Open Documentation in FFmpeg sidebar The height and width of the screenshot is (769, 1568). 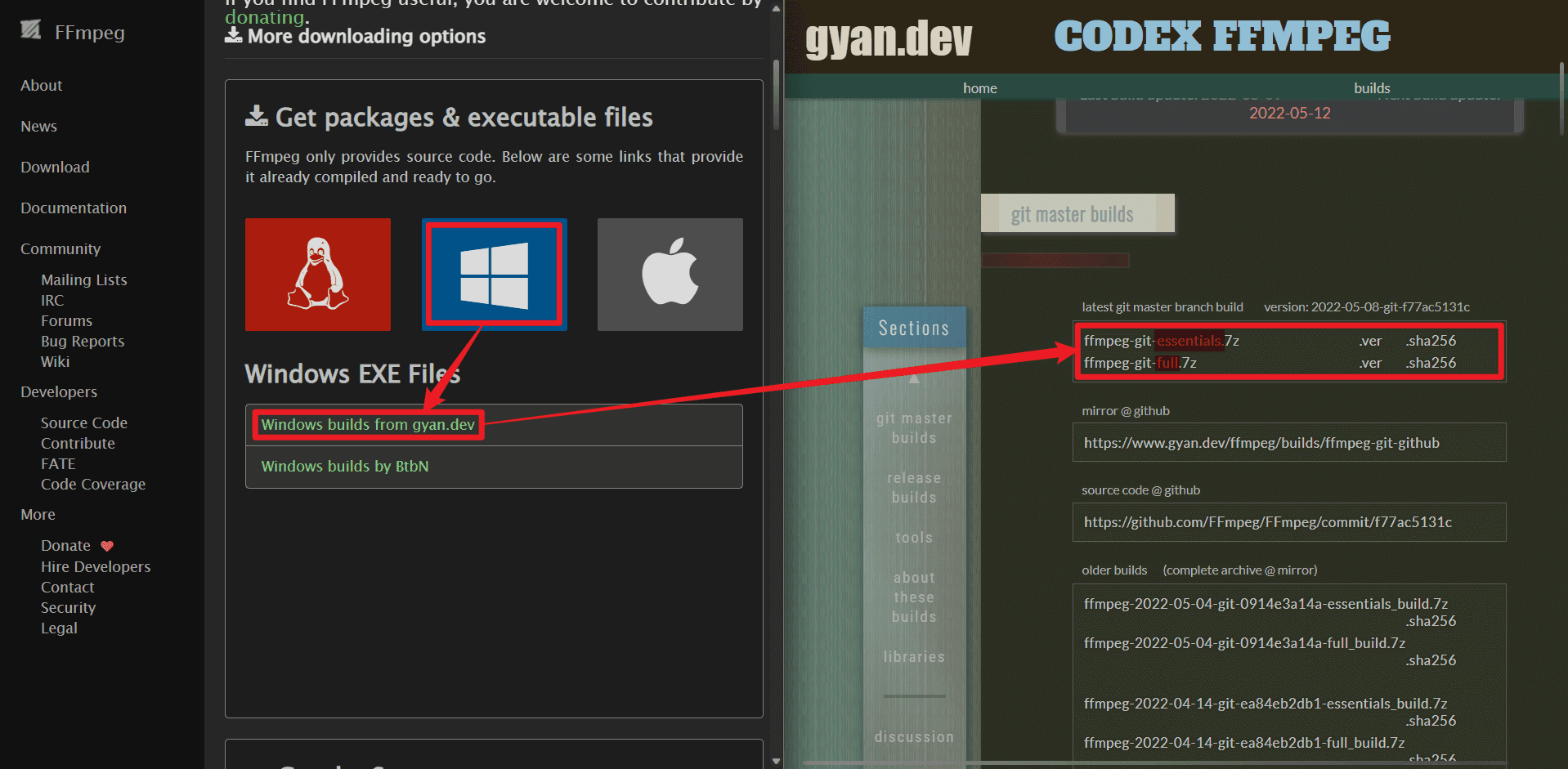click(74, 208)
